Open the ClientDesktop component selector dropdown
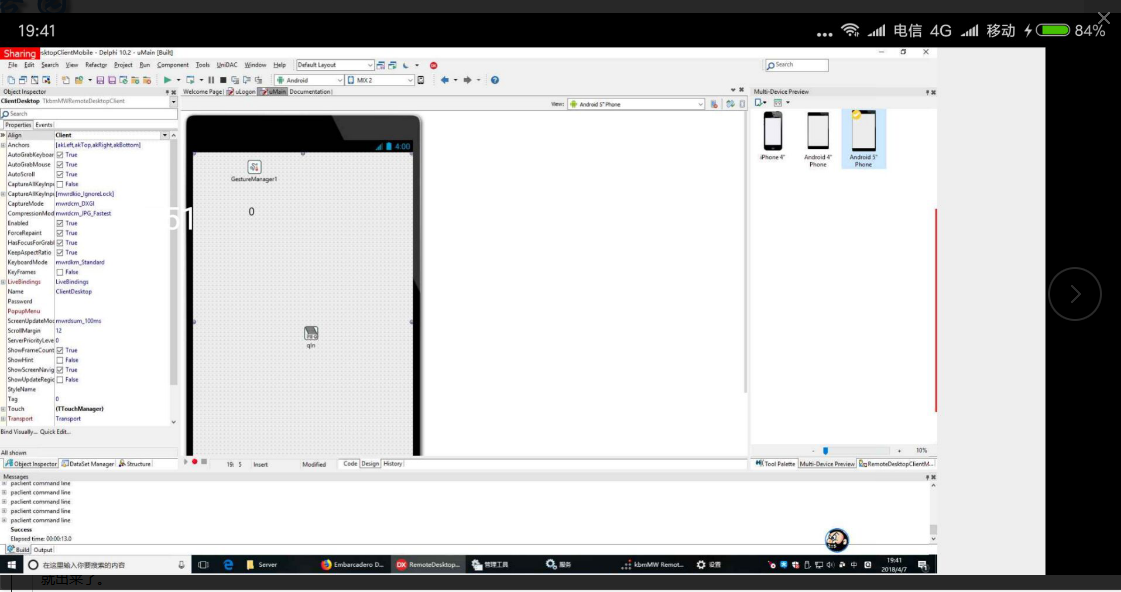Image resolution: width=1121 pixels, height=592 pixels. 173,102
